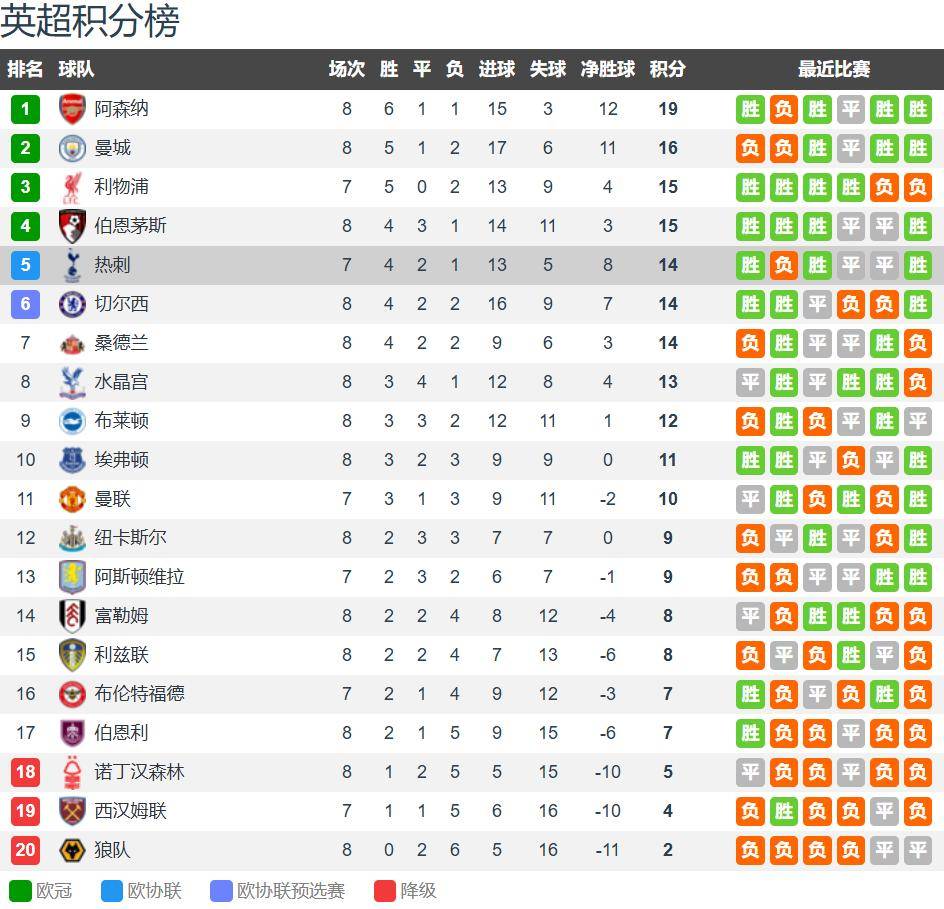944x909 pixels.
Task: Click the green 欧冠 legend swatch
Action: pyautogui.click(x=20, y=890)
